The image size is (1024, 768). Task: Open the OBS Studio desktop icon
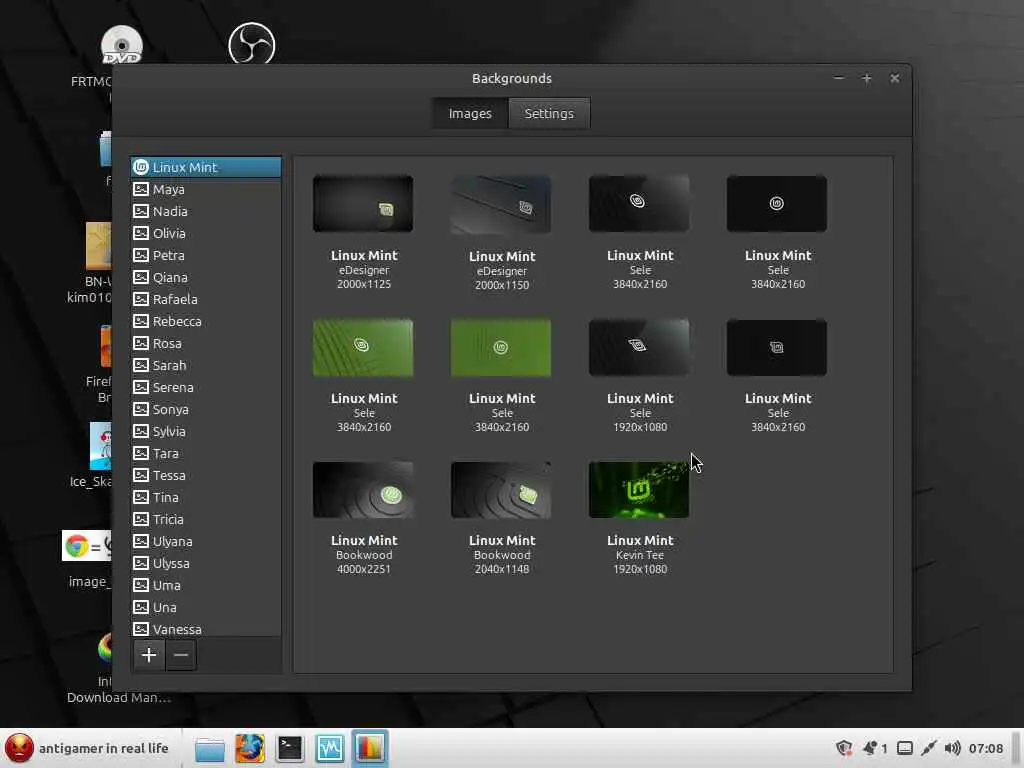pyautogui.click(x=251, y=44)
